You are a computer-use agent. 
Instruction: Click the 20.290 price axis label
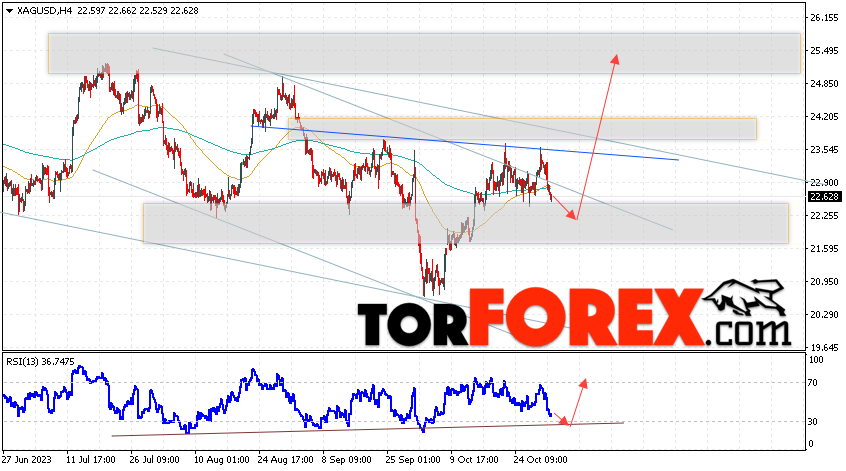(x=824, y=315)
